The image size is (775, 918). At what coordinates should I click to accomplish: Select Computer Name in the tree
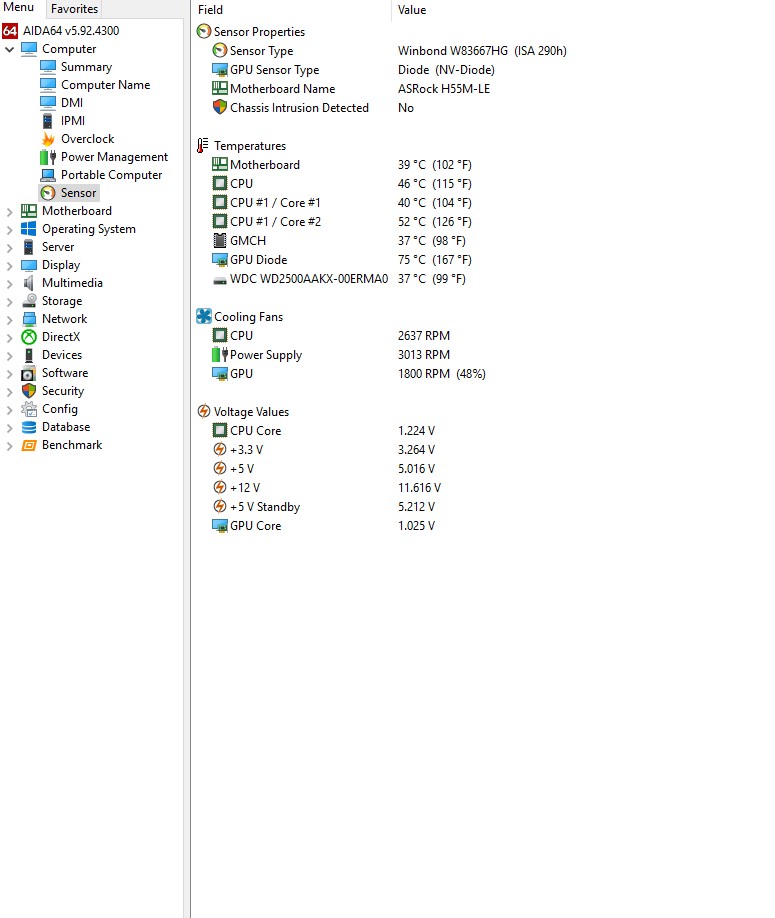(105, 85)
